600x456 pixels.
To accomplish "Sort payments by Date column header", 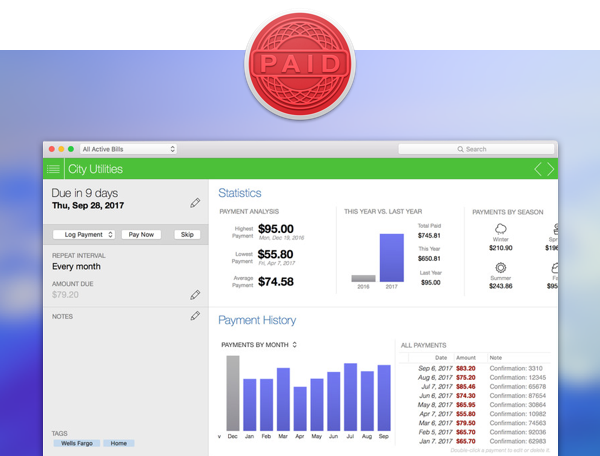I will click(x=441, y=358).
